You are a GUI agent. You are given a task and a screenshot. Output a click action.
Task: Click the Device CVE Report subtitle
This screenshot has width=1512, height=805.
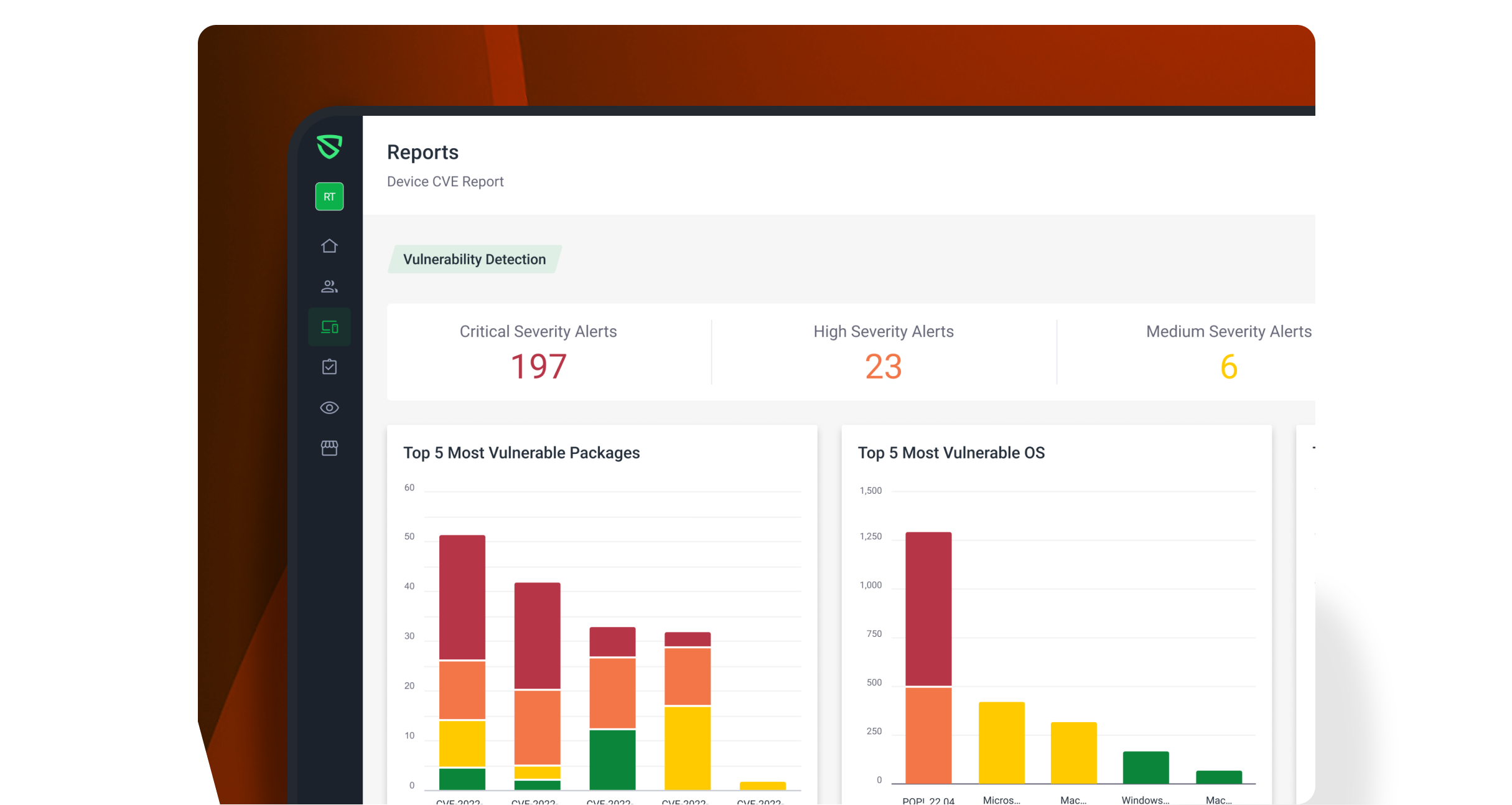[446, 181]
